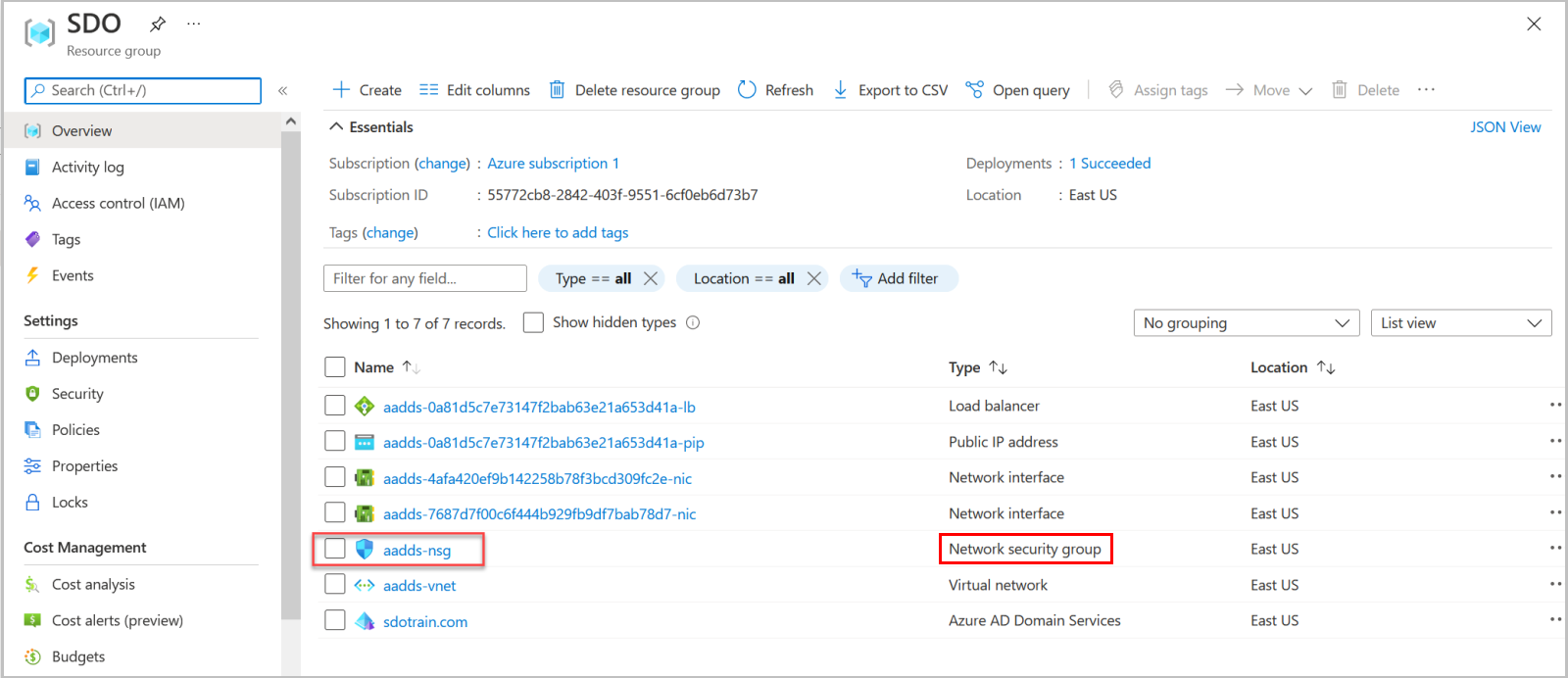Click the scroll-up arrow of left menu
The width and height of the screenshot is (1568, 678).
point(291,121)
